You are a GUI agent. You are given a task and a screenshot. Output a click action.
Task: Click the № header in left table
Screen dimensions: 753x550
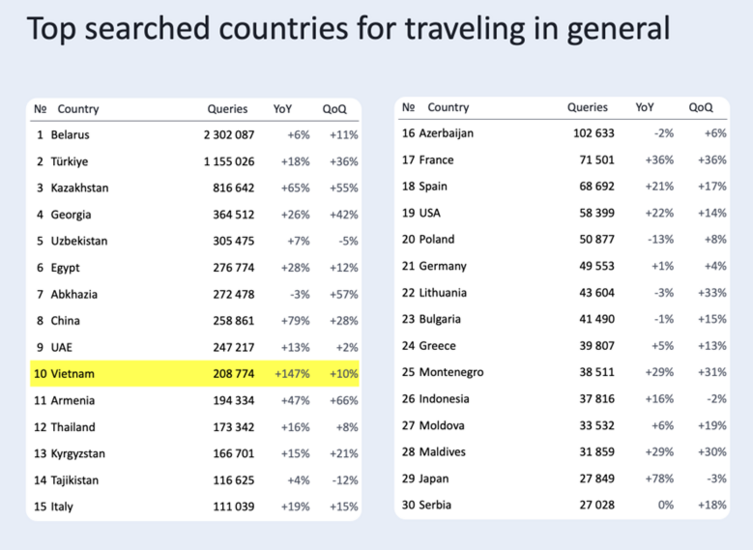click(41, 109)
